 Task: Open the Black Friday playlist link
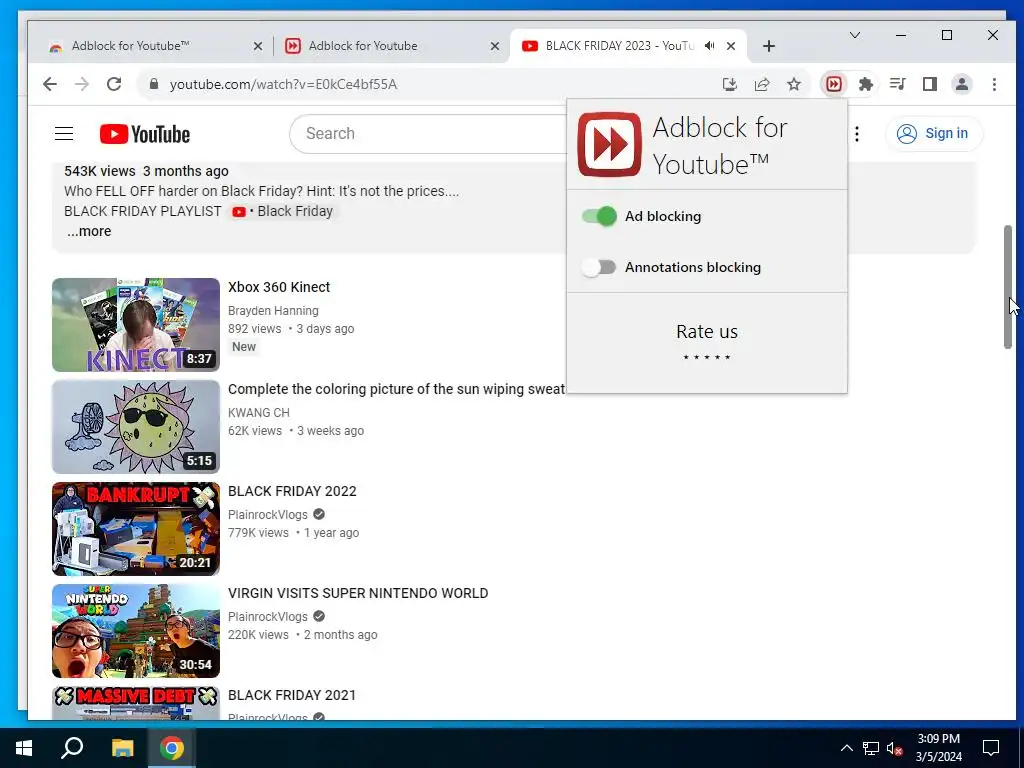(282, 212)
